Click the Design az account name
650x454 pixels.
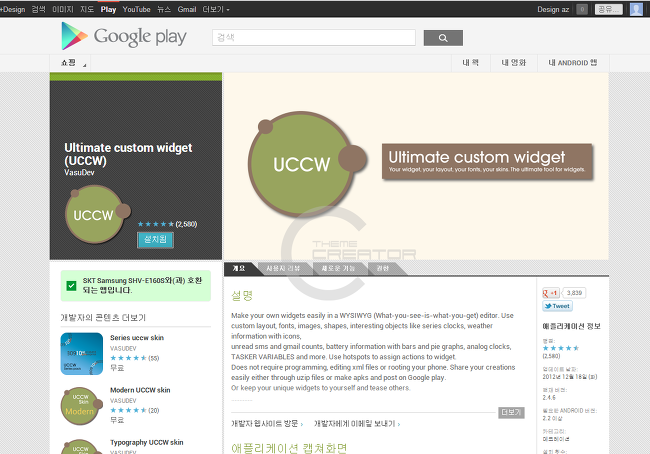[x=553, y=9]
